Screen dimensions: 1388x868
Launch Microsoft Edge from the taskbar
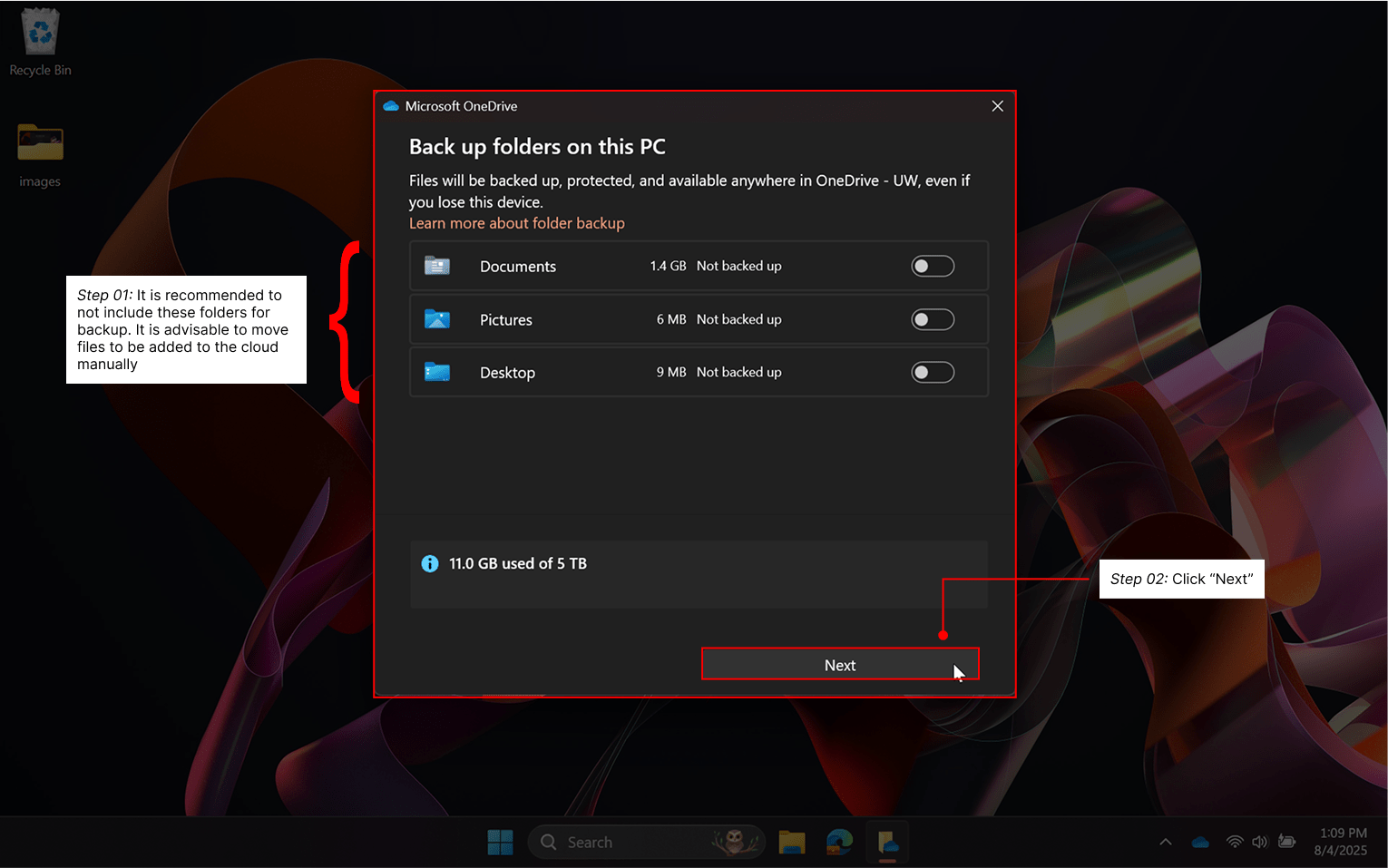click(839, 843)
